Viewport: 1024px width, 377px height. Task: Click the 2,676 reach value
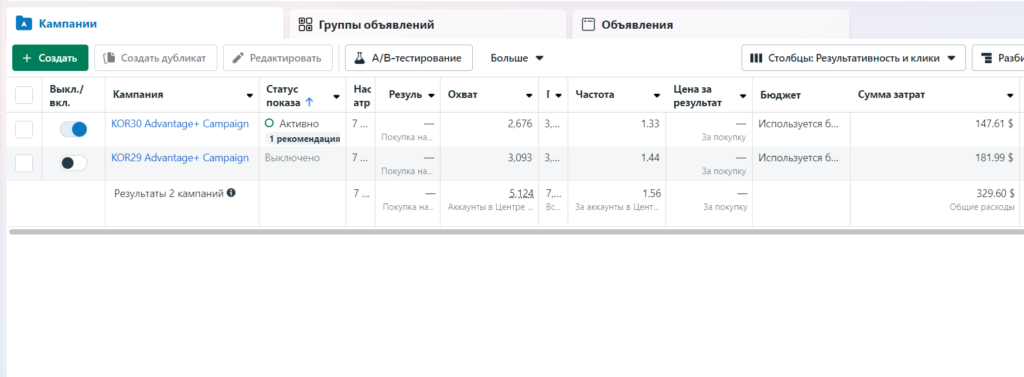(519, 123)
